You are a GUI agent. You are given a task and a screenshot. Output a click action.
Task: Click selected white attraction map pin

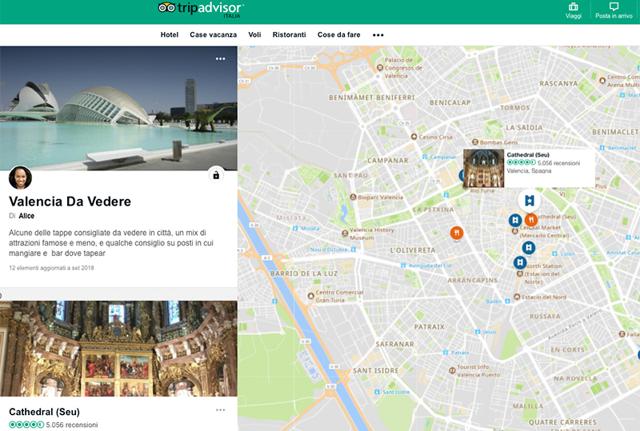point(529,200)
